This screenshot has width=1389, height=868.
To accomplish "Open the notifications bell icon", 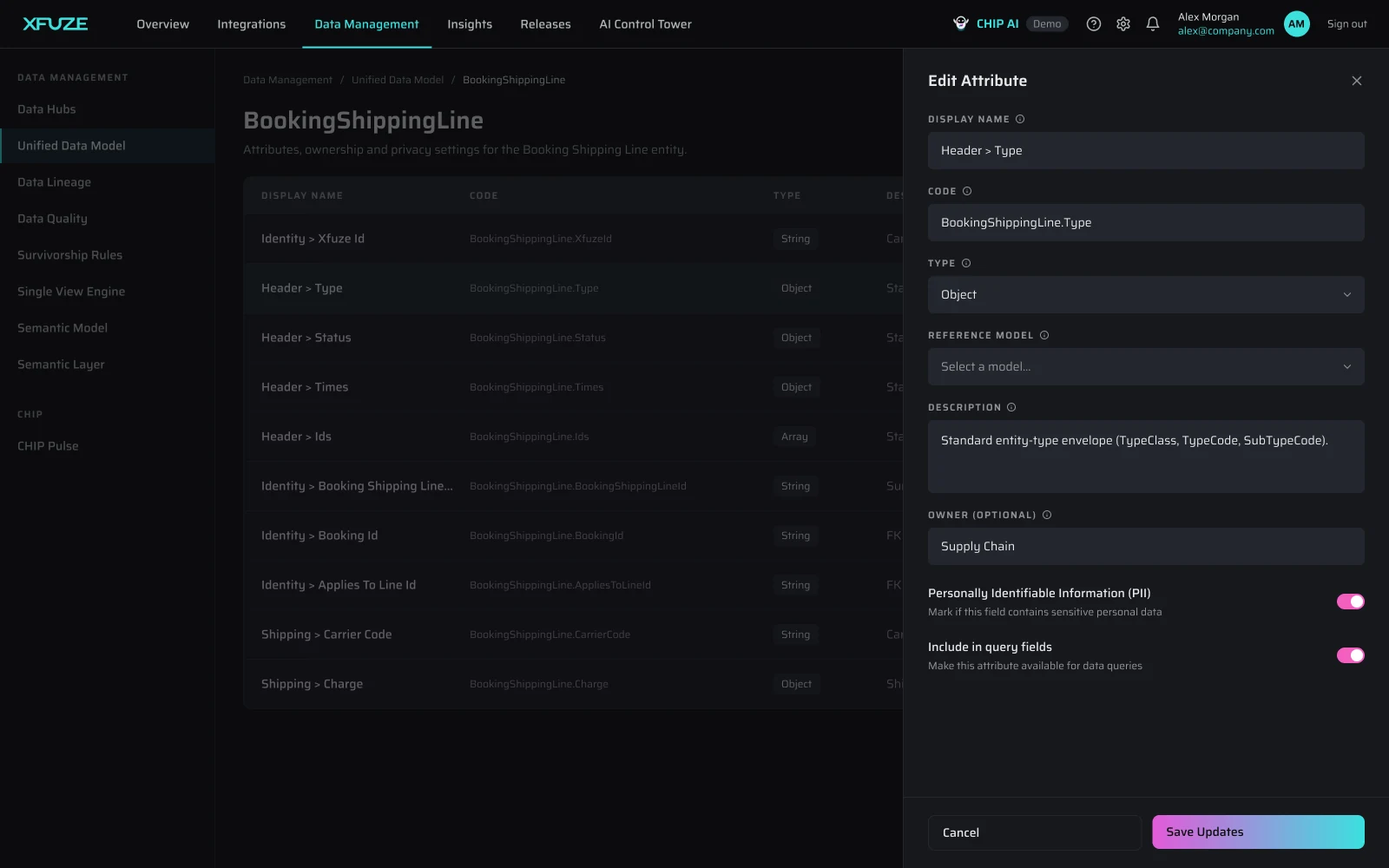I will coord(1153,24).
